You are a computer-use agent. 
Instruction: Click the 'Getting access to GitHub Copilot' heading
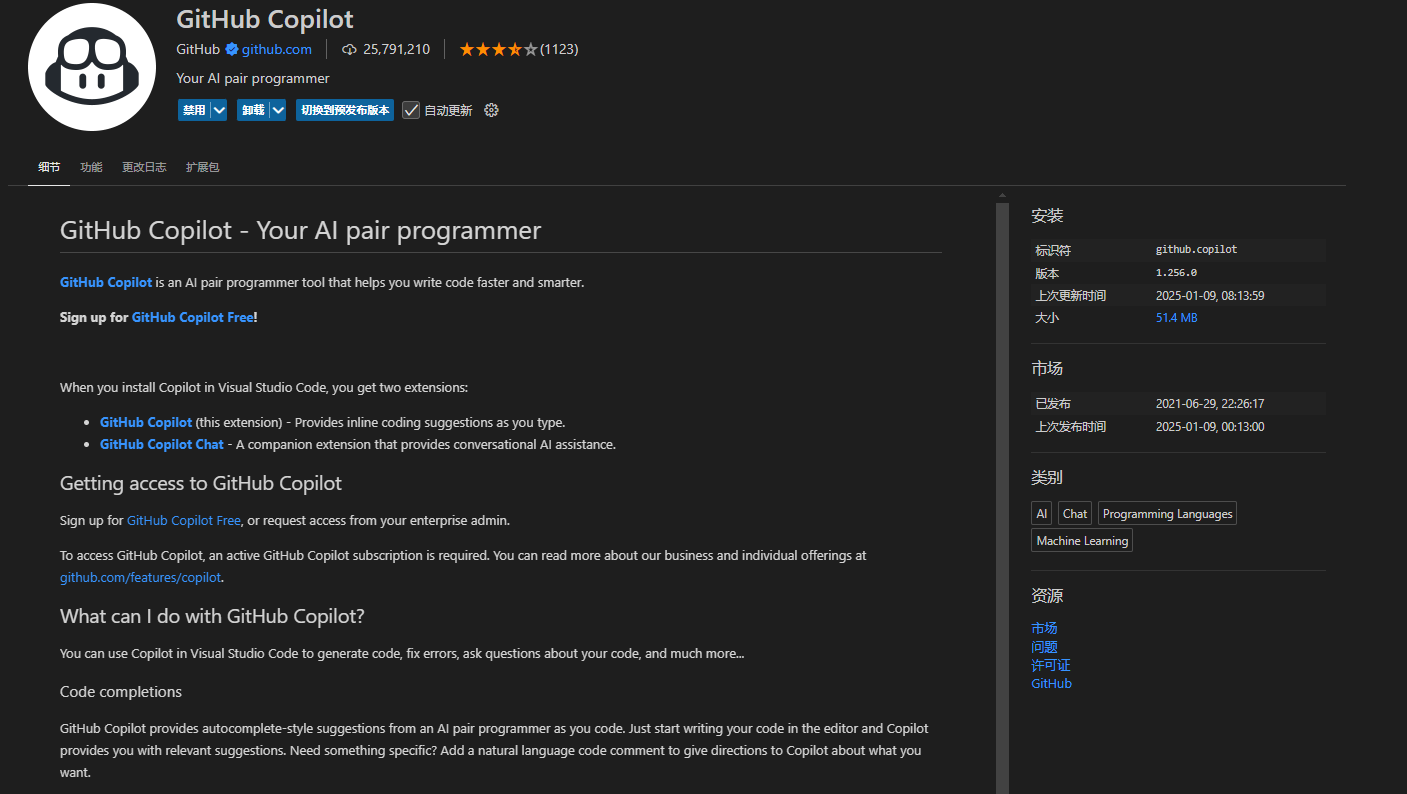pyautogui.click(x=201, y=483)
